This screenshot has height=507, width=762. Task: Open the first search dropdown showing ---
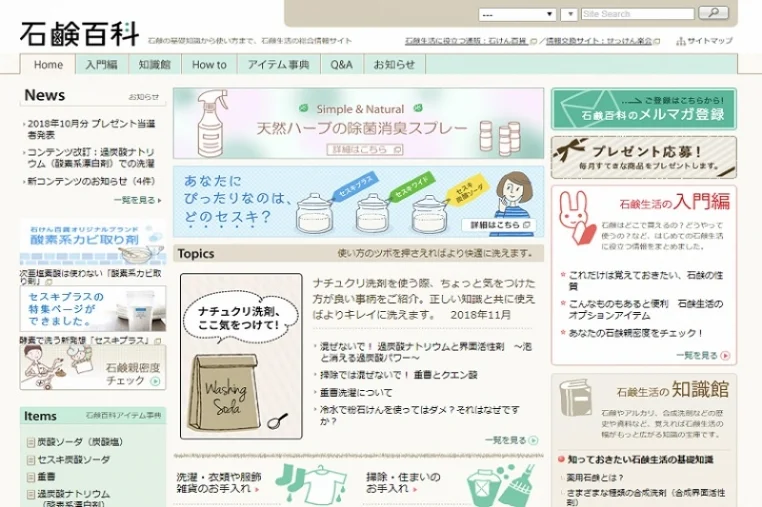tap(517, 15)
